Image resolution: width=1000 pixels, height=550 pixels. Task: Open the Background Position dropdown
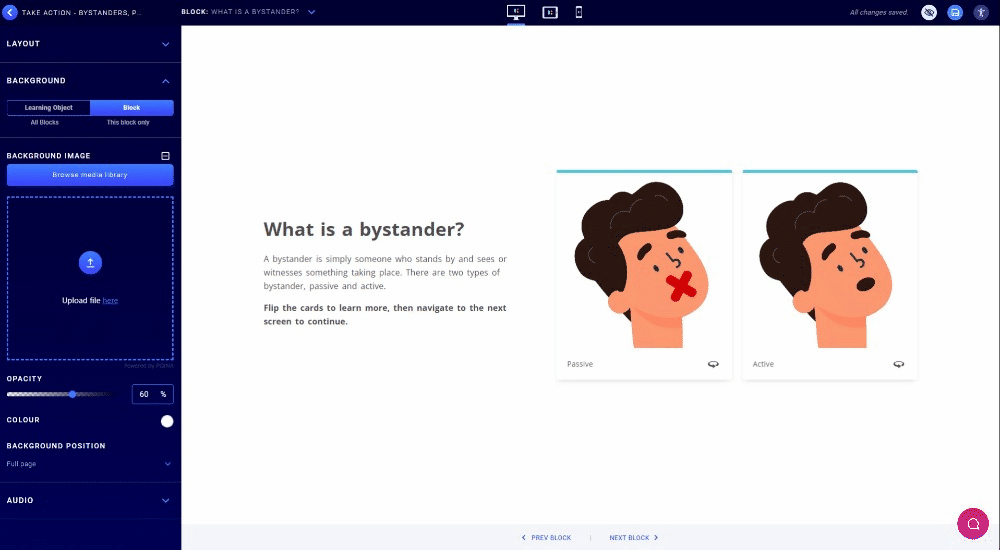click(x=90, y=464)
